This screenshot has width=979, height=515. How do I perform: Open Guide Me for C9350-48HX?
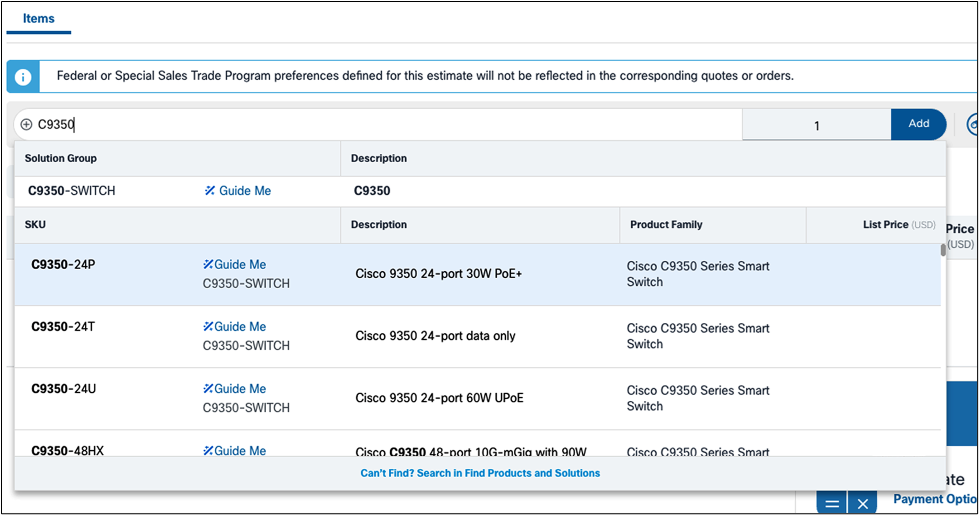point(235,450)
